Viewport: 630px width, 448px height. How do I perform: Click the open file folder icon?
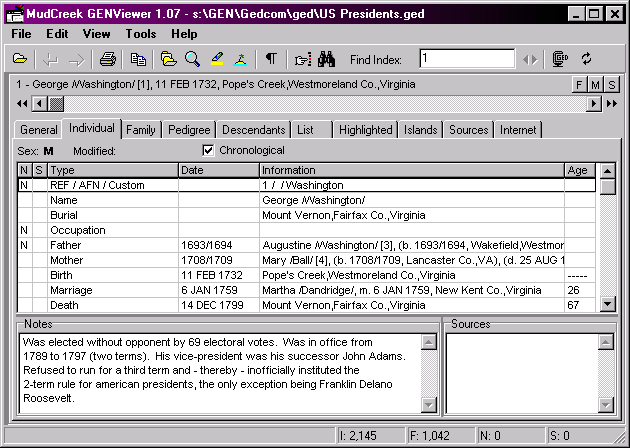point(20,59)
